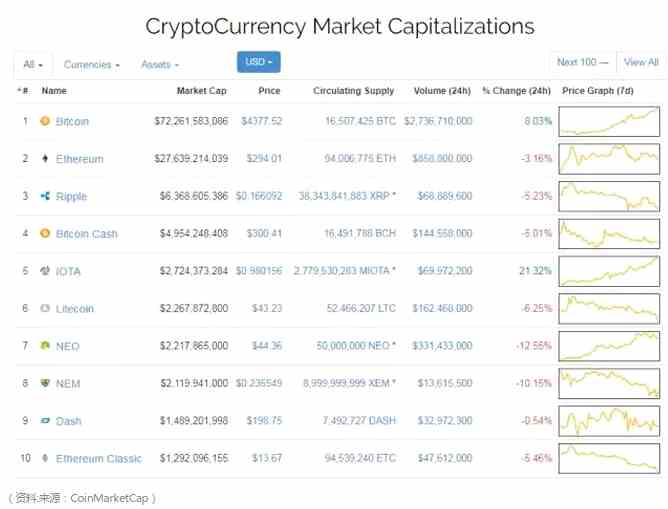The width and height of the screenshot is (668, 509).
Task: Open the All filter dropdown
Action: pos(33,64)
